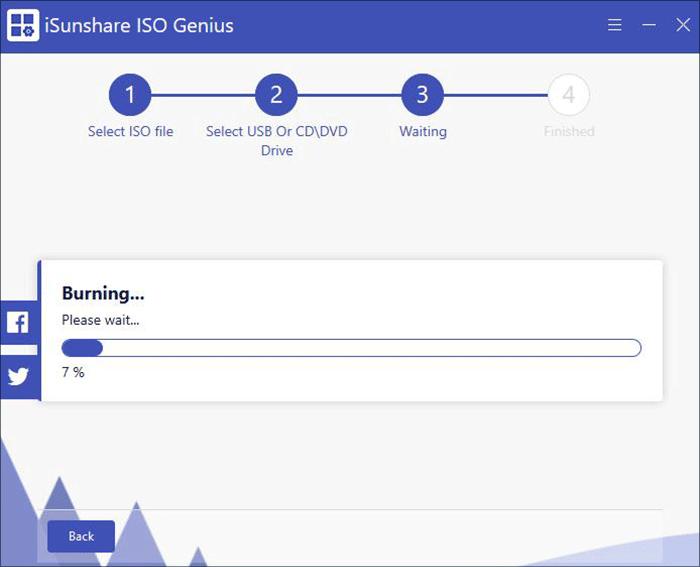Select step 4 circle
Screen dimensions: 700x567
569,95
